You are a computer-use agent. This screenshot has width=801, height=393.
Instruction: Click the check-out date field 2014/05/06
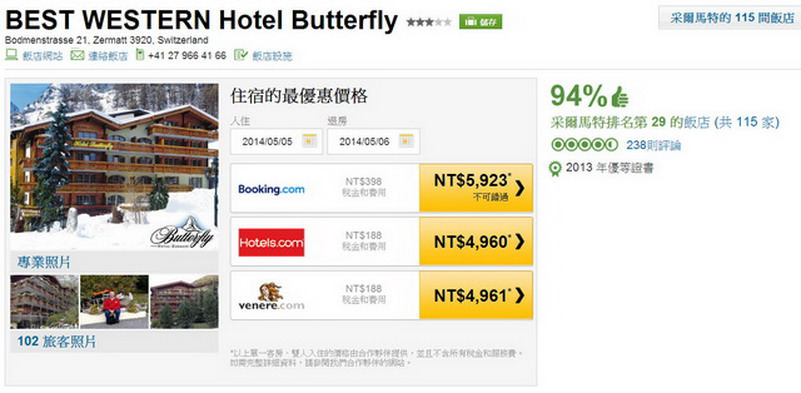click(x=373, y=142)
